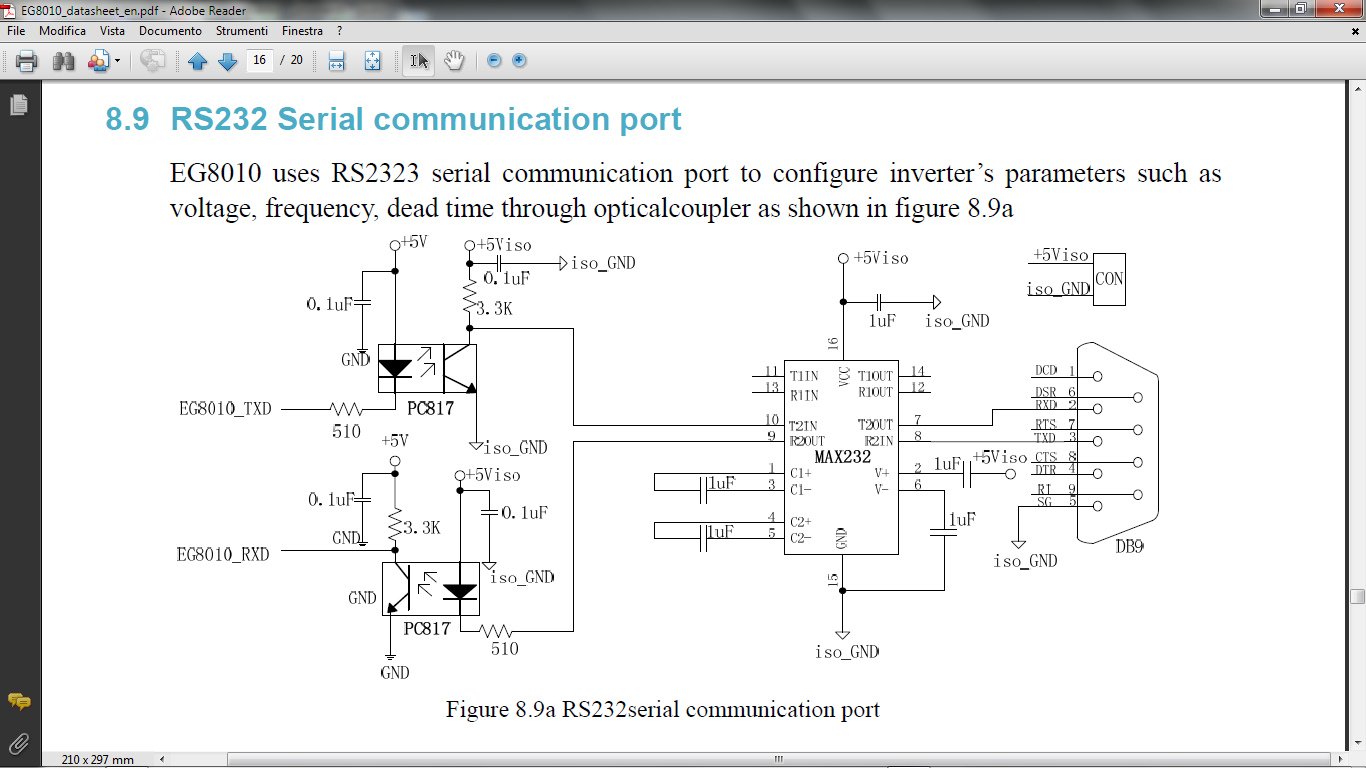Viewport: 1366px width, 768px height.
Task: Click the 'Figure 8.9a RS232serial communication port' caption
Action: pos(662,710)
